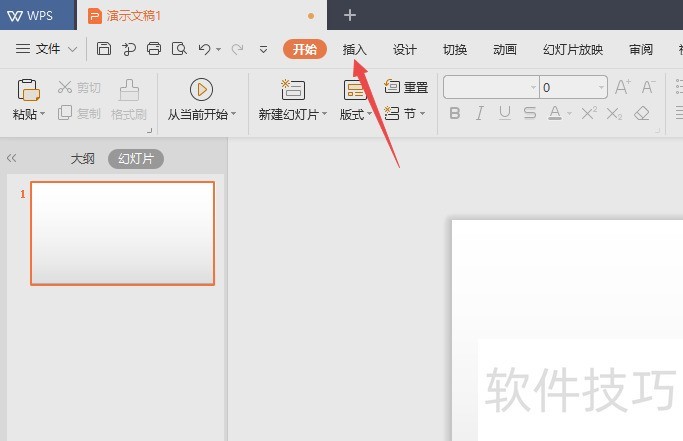Toggle Underline formatting
Screen dimensions: 683x441
(504, 114)
